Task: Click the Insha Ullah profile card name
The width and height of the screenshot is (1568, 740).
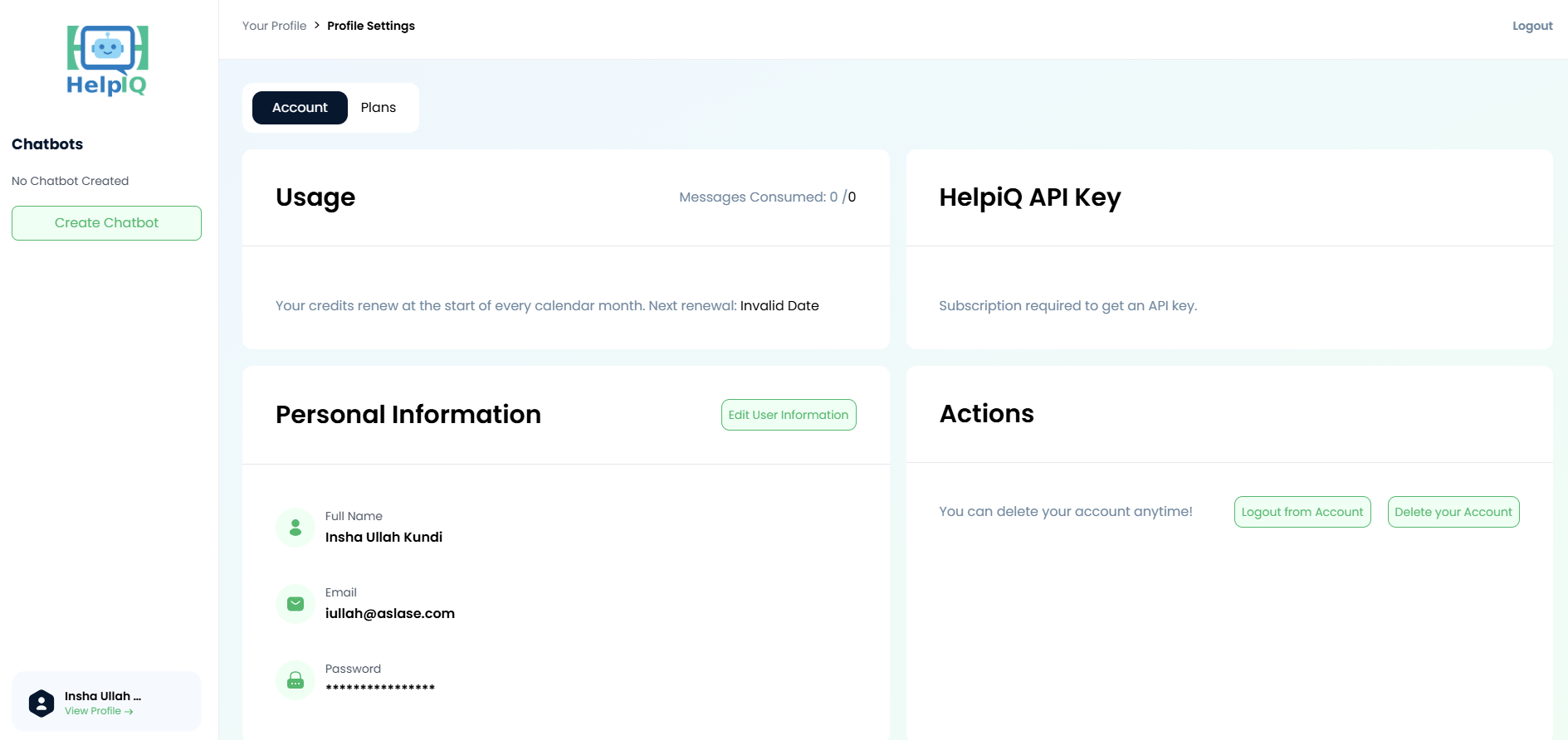Action: [103, 696]
